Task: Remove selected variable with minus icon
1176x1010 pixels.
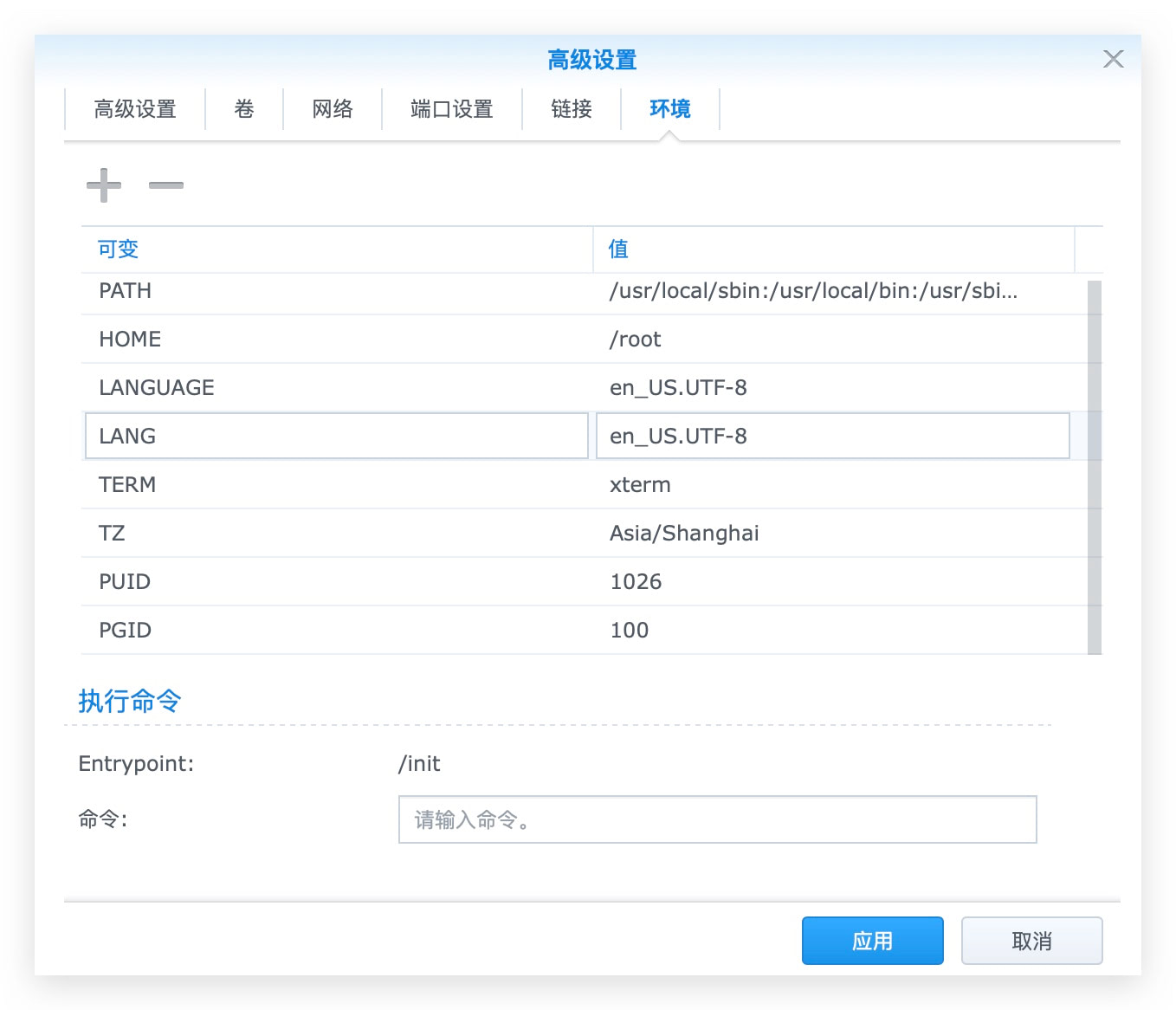Action: 166,185
